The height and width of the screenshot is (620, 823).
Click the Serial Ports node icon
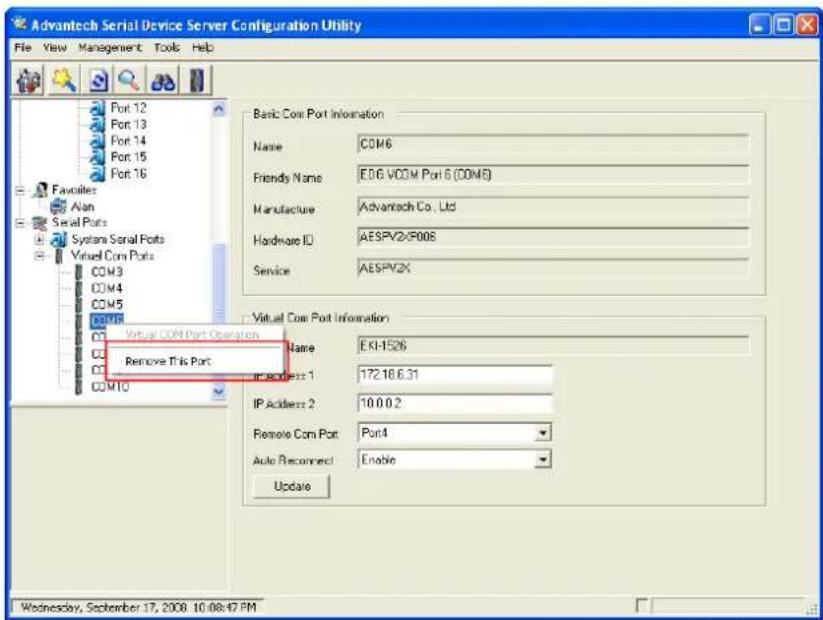click(40, 223)
